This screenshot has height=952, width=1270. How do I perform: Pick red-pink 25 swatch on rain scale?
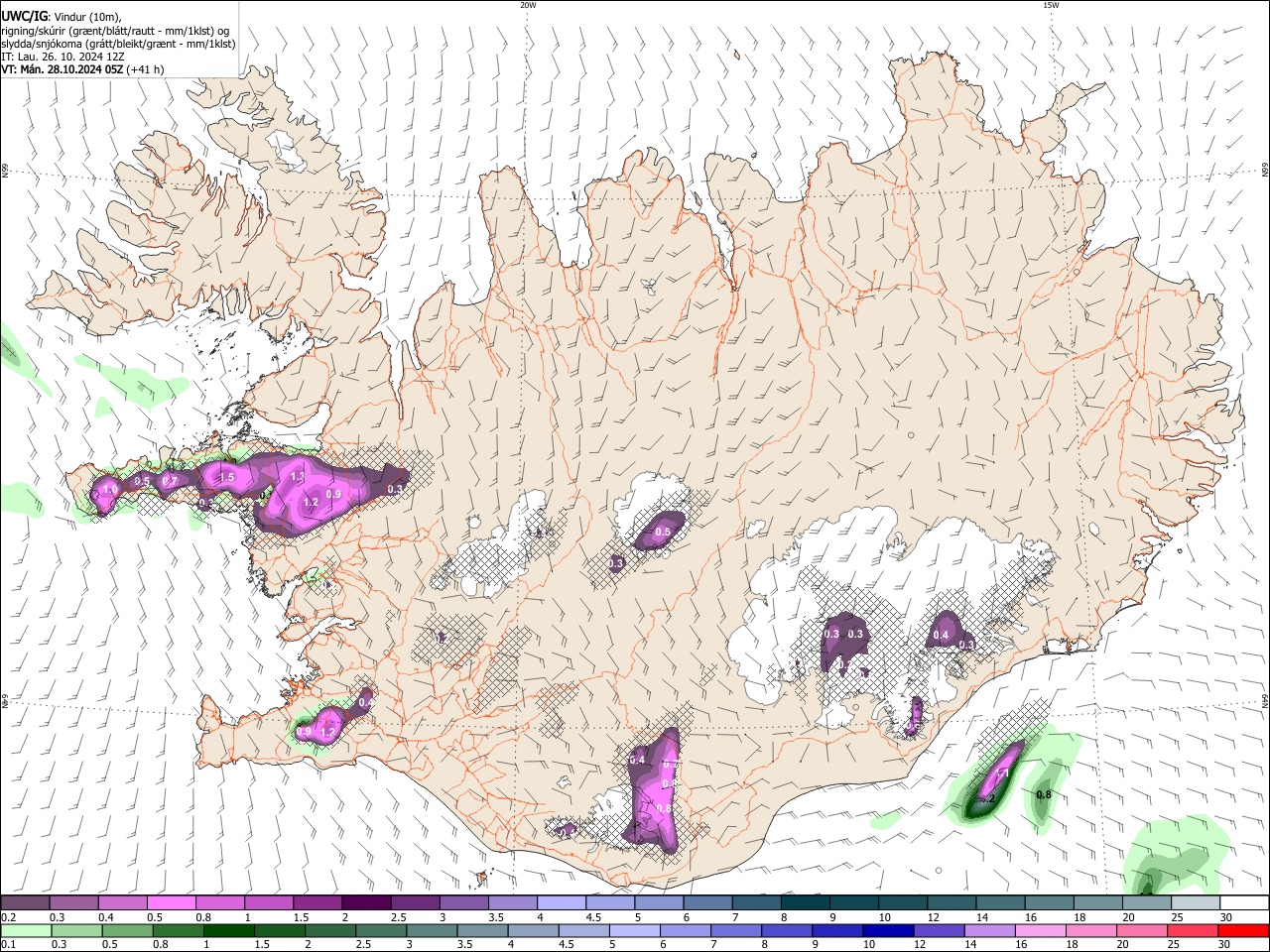point(1193,931)
